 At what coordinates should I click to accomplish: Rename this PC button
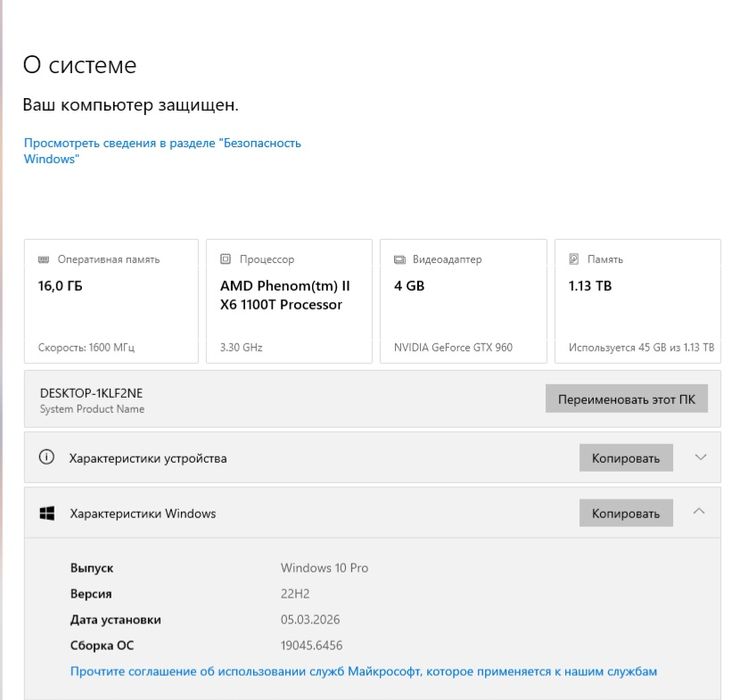pyautogui.click(x=626, y=398)
